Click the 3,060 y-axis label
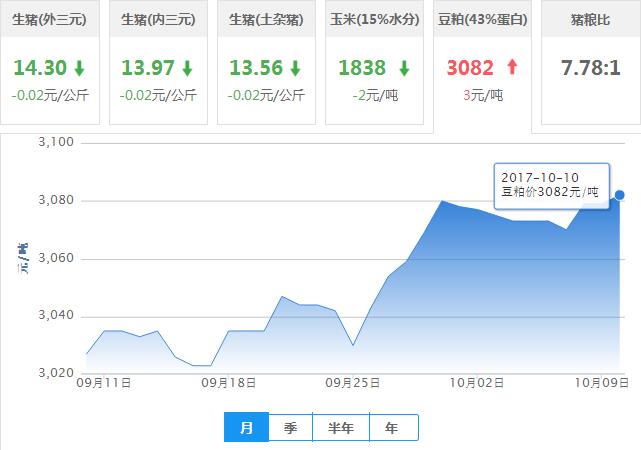The image size is (641, 450). [56, 258]
